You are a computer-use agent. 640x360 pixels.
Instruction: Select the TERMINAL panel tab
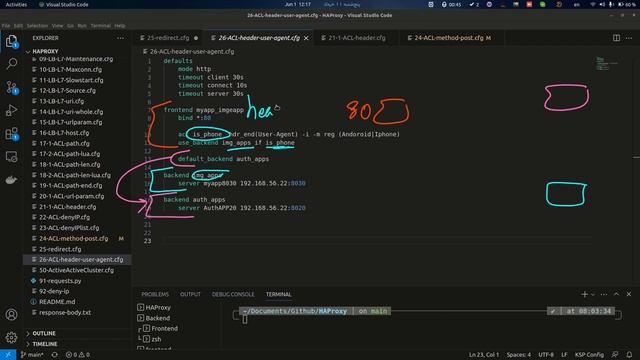[x=279, y=294]
